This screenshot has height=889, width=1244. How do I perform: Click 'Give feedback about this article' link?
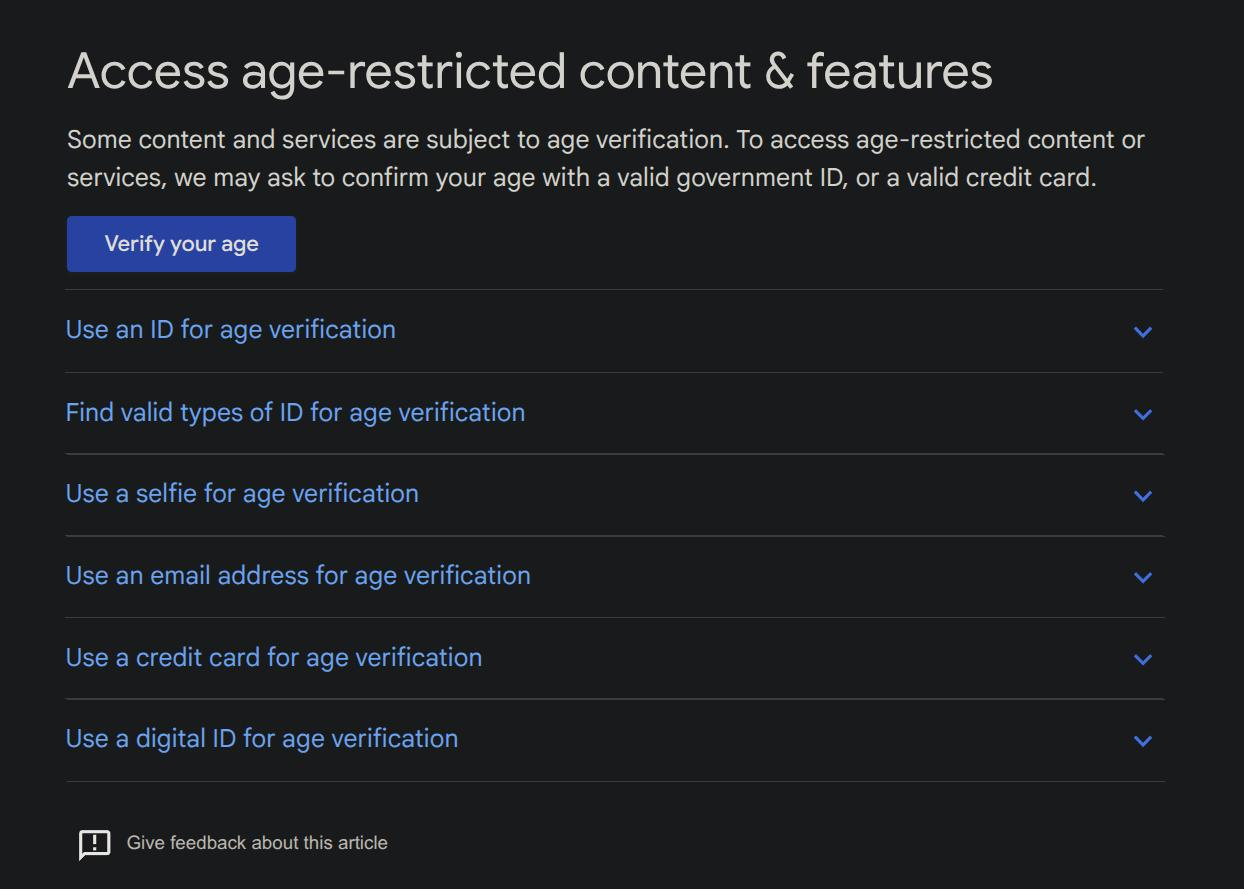click(x=257, y=843)
